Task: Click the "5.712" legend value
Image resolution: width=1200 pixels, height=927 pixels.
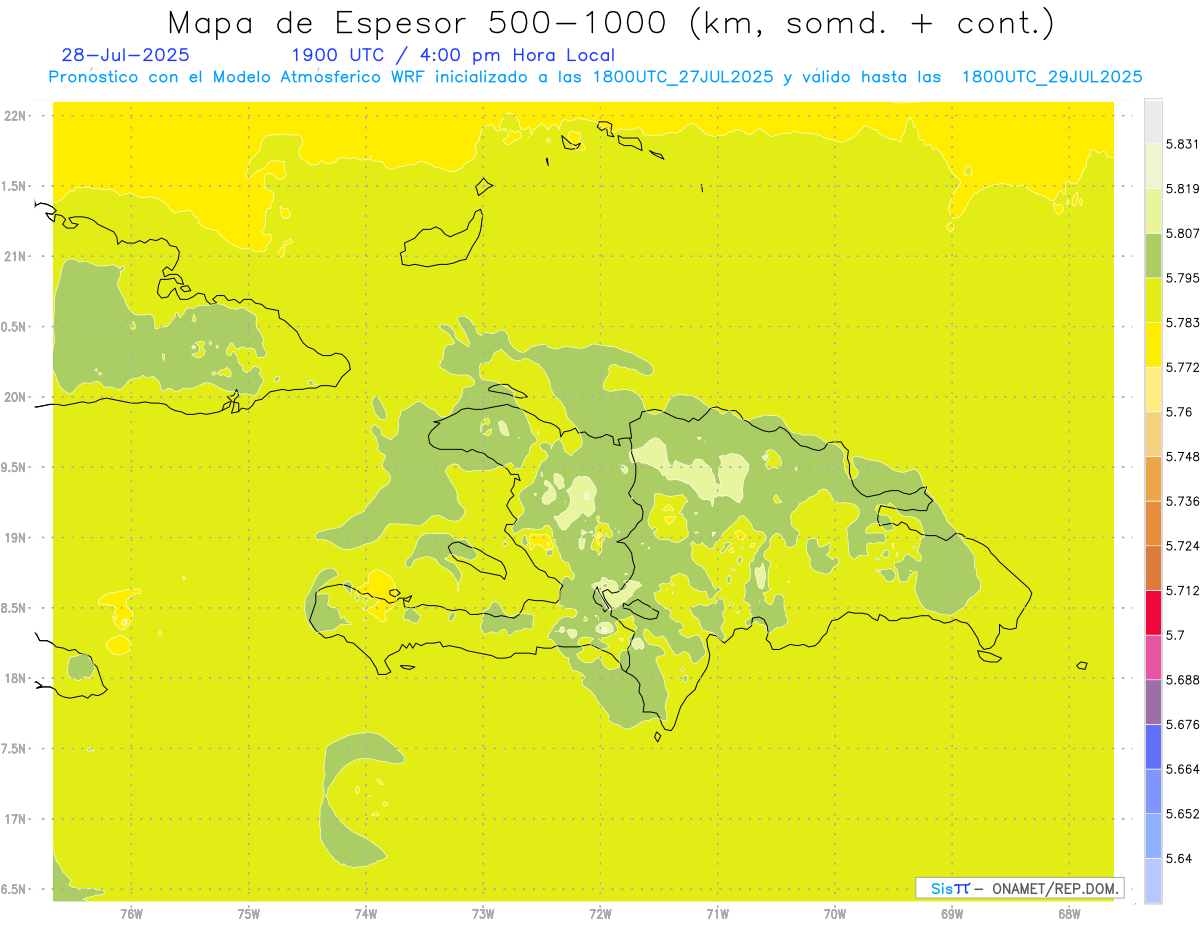Action: 1182,590
